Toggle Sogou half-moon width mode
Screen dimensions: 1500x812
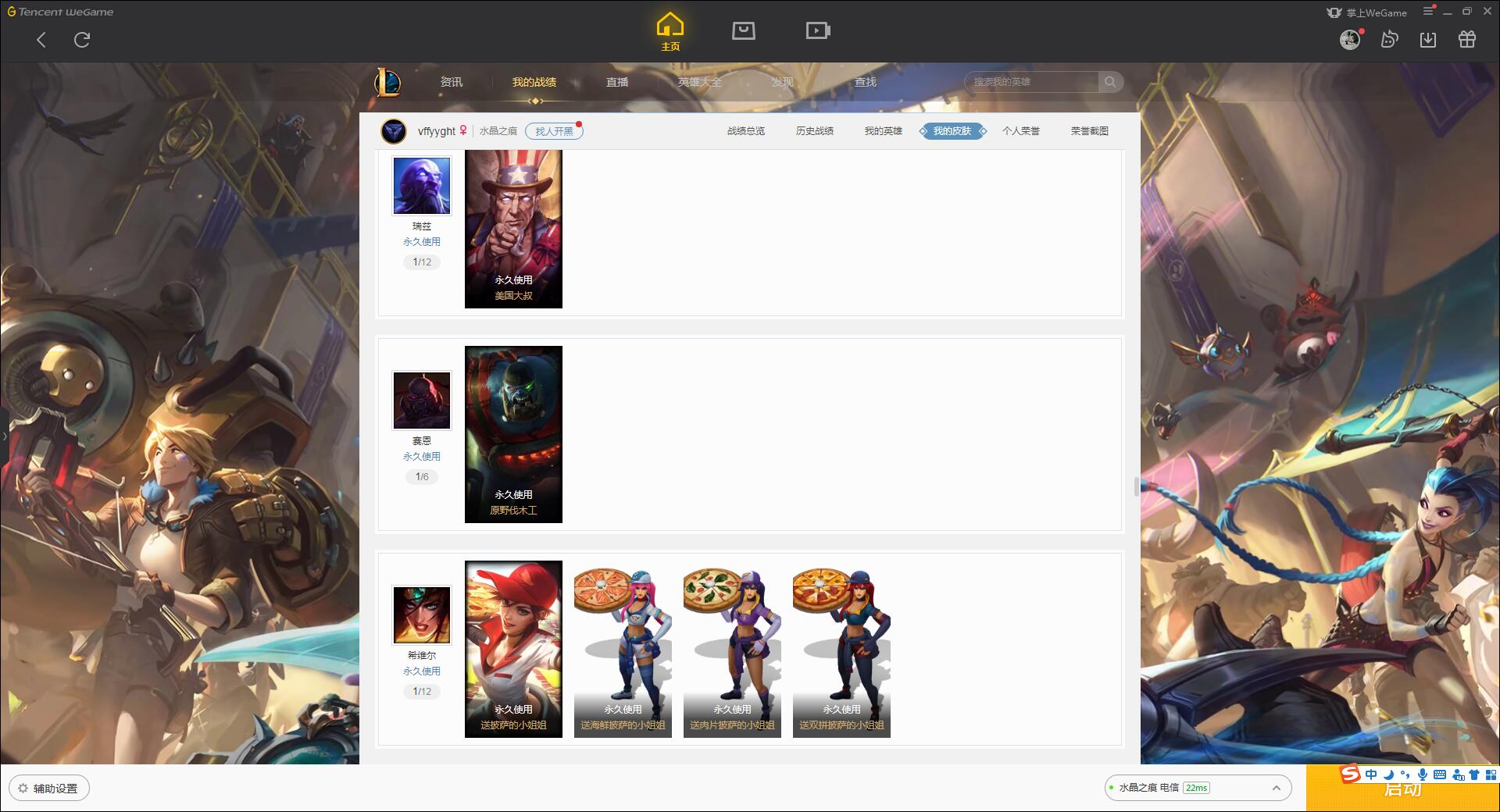[1388, 775]
